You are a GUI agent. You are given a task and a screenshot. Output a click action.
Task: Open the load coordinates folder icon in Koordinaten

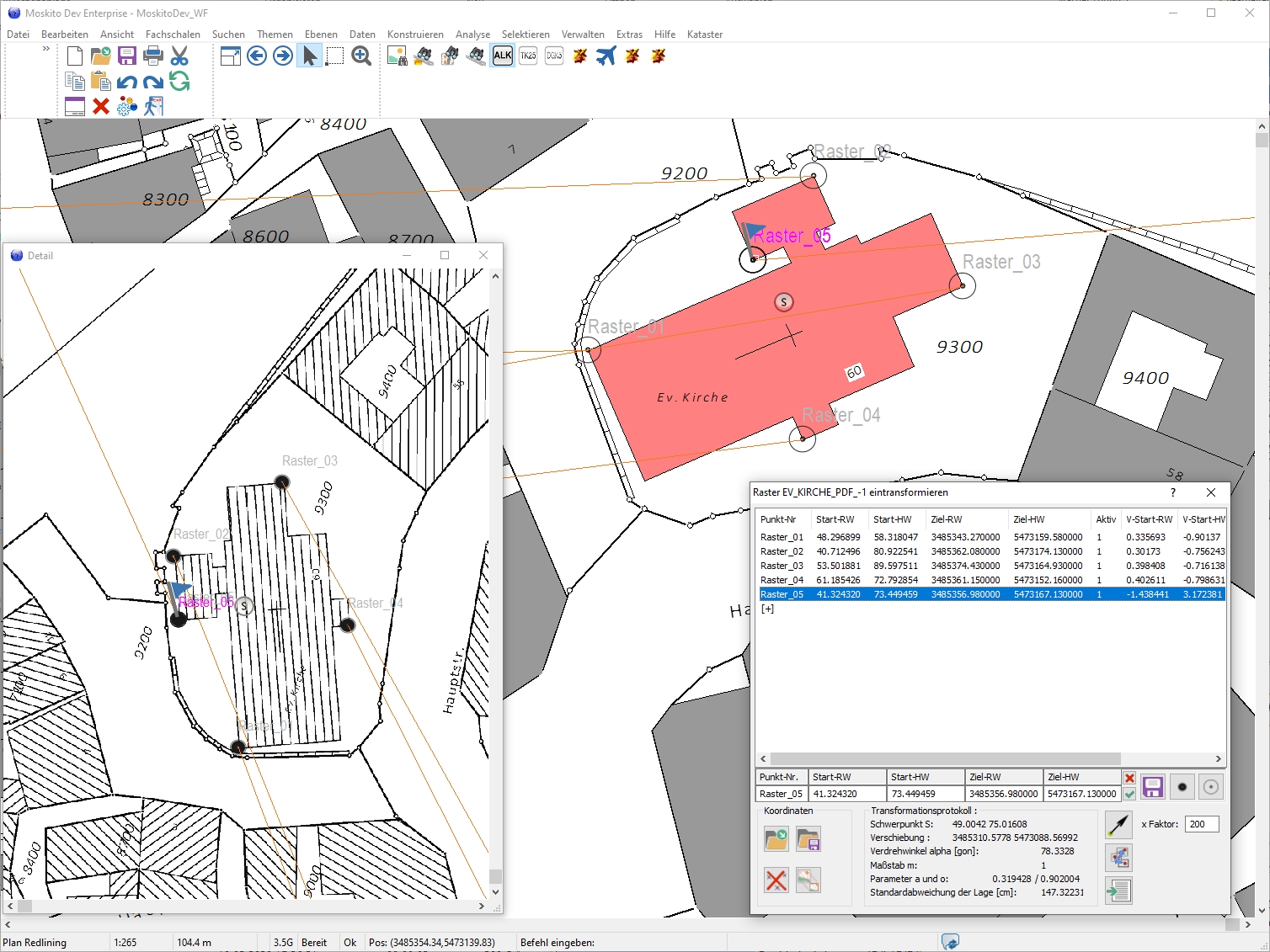[776, 838]
